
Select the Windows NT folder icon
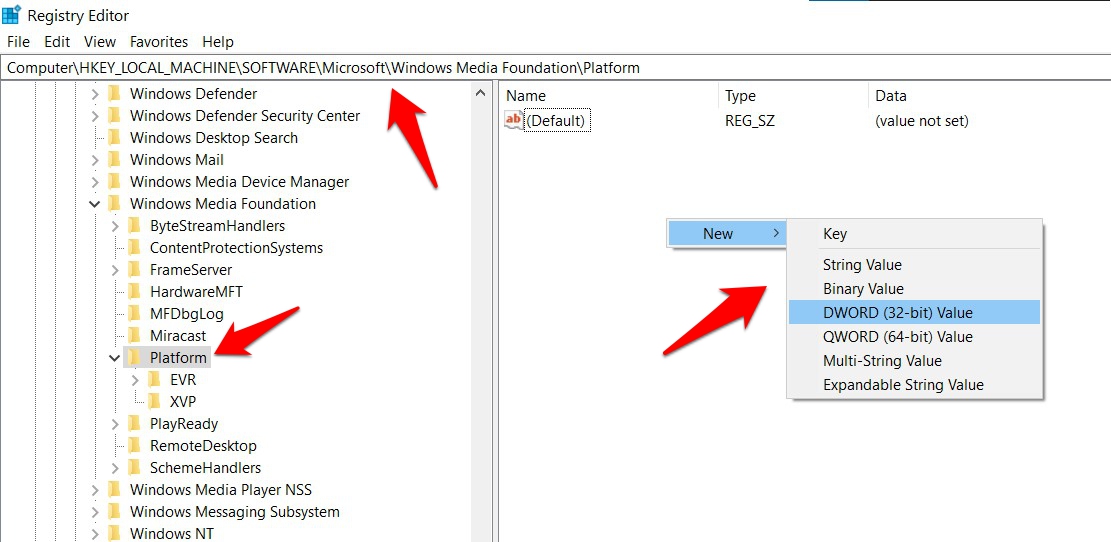click(114, 533)
